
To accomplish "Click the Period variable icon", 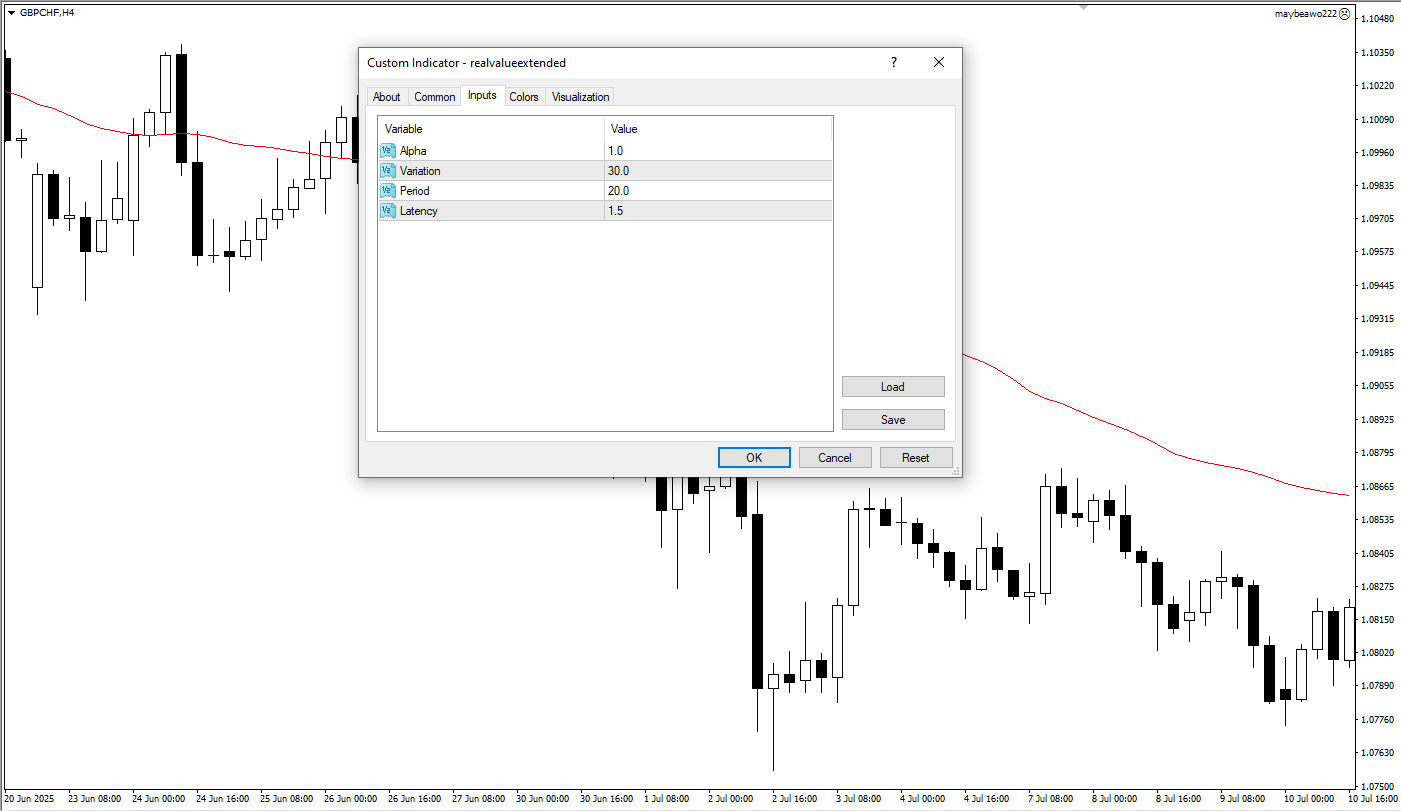I will [388, 191].
